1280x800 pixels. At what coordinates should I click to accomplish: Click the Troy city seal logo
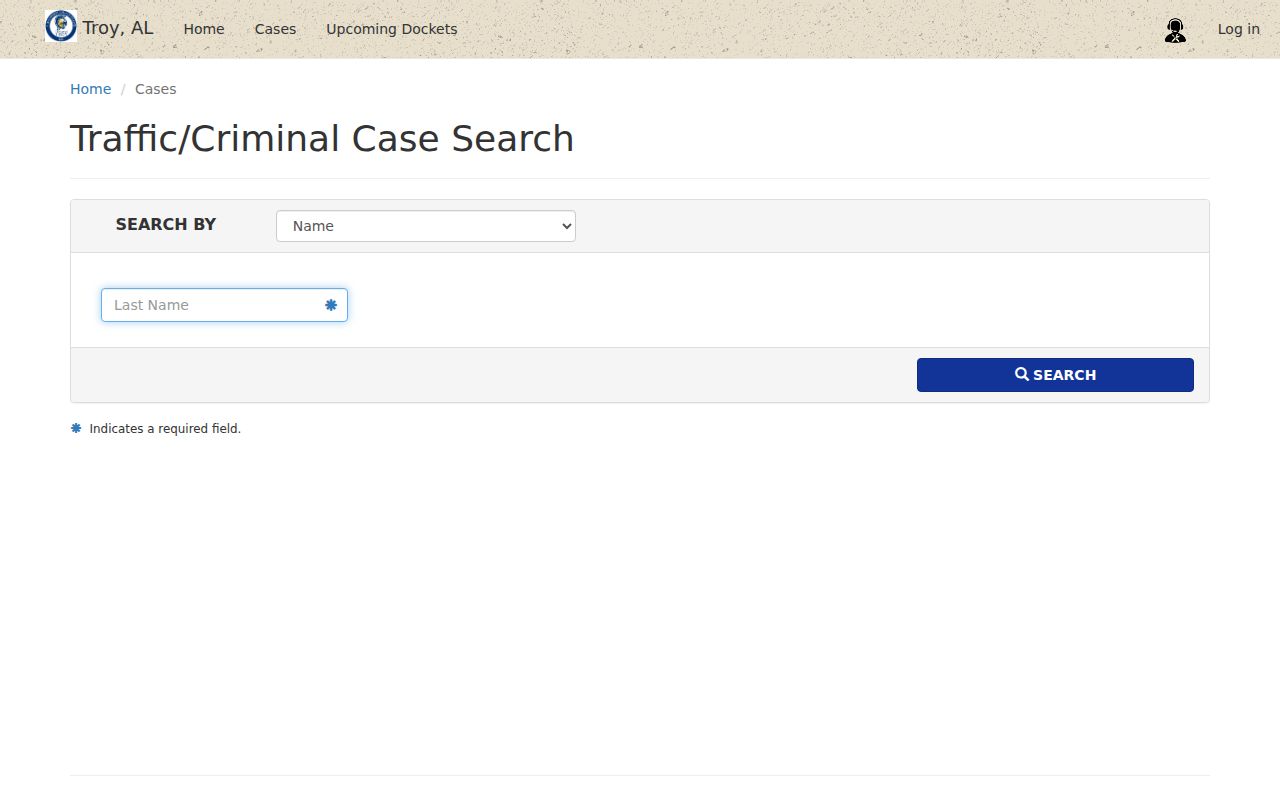pos(61,26)
